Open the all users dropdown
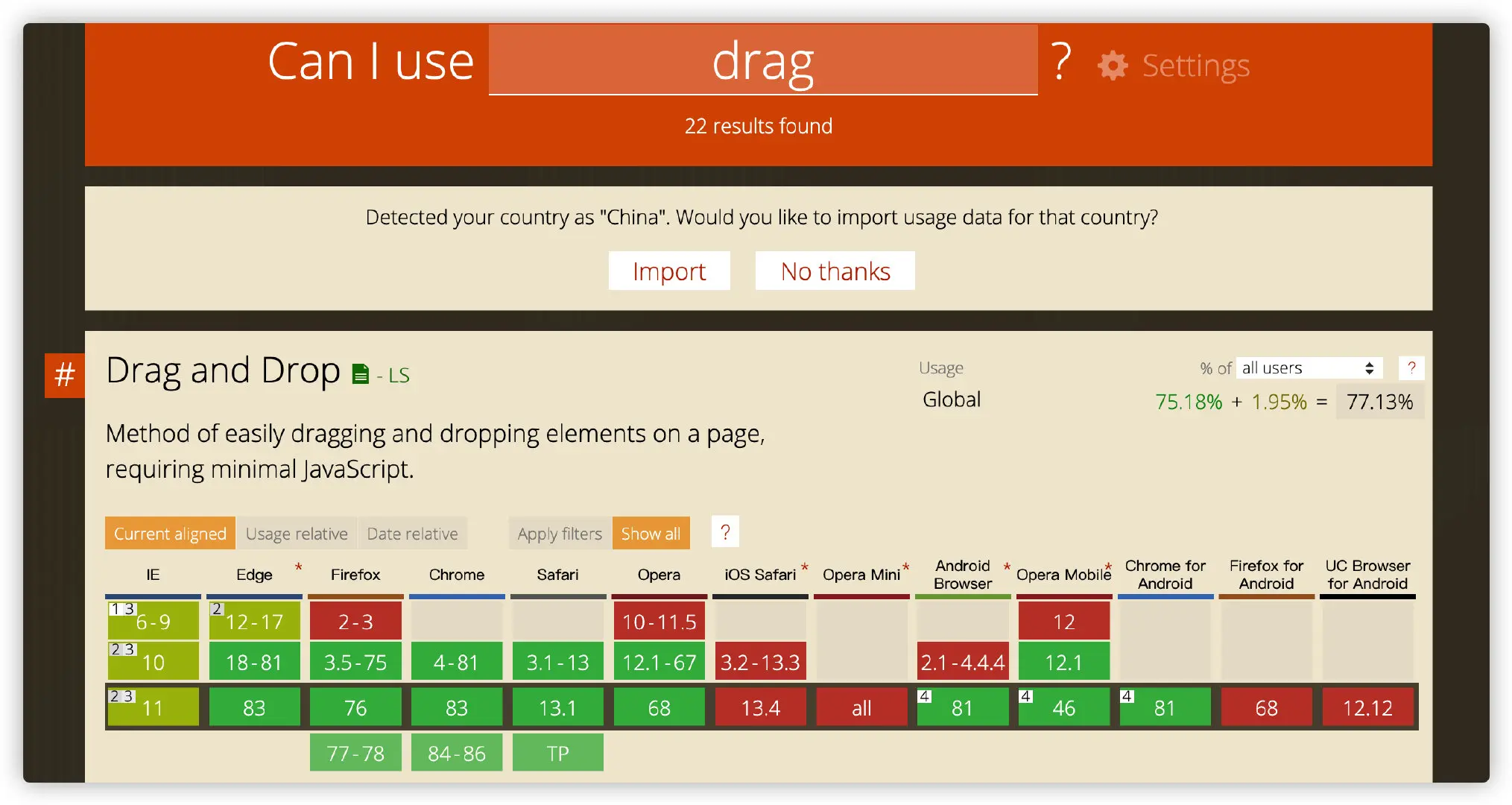 [x=1309, y=368]
